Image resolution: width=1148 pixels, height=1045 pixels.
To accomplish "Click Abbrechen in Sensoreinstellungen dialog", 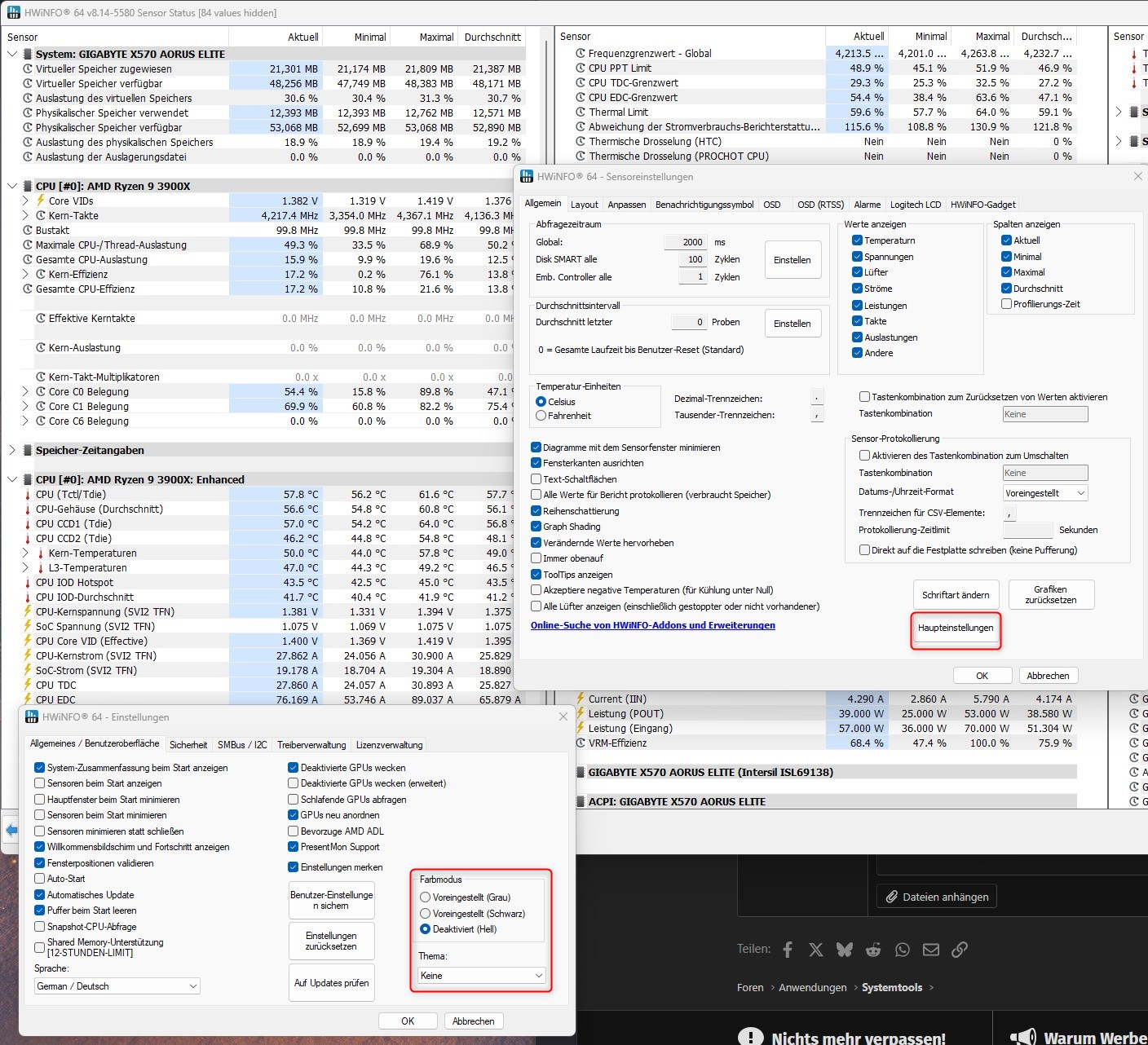I will tap(1048, 676).
